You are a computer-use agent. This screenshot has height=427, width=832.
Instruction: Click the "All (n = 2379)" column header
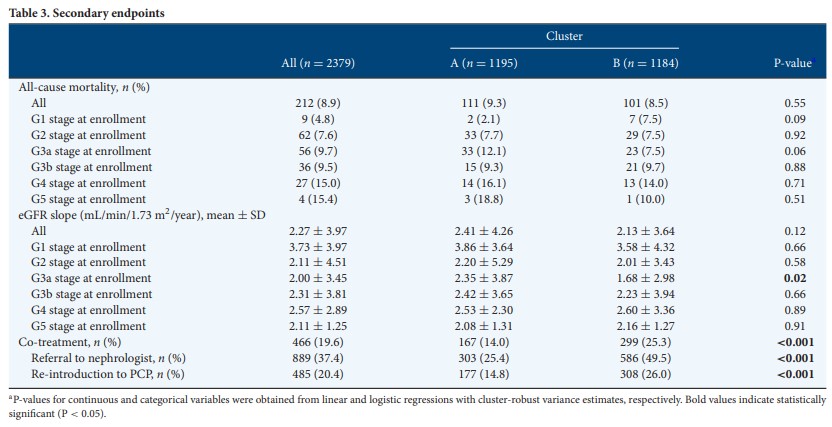318,63
